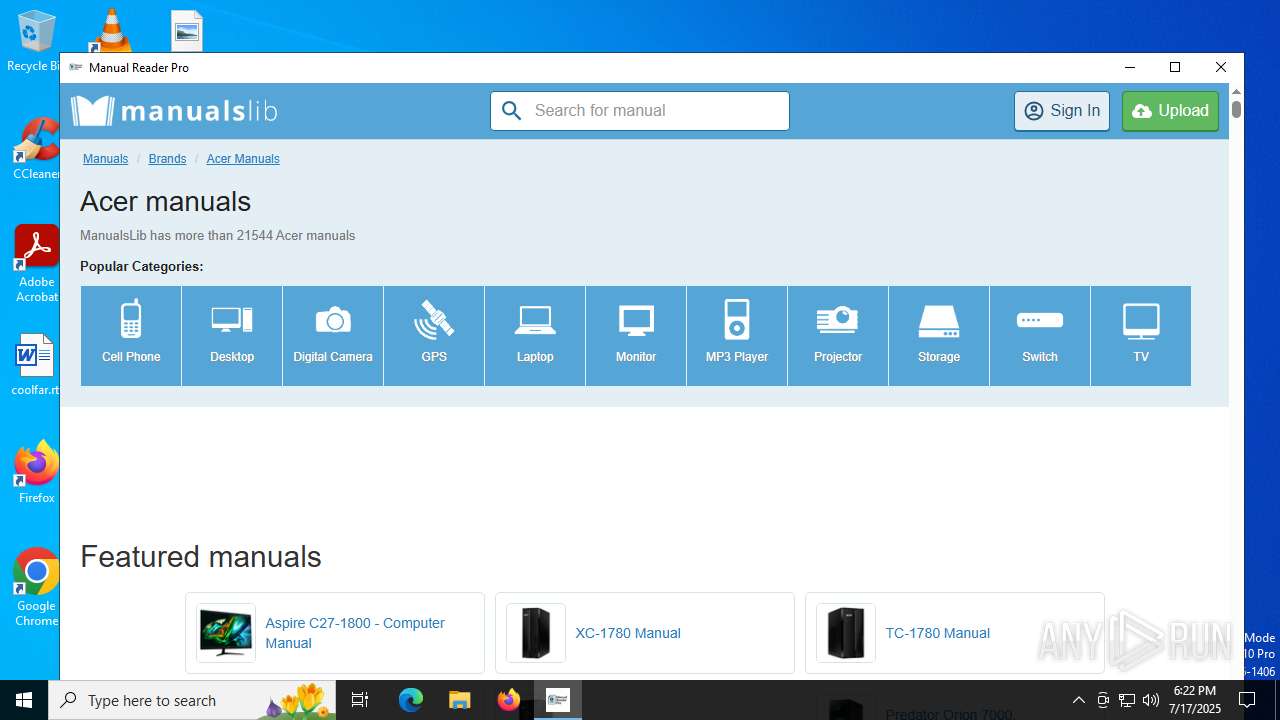1280x720 pixels.
Task: Click the network icon in the tray
Action: 1127,700
